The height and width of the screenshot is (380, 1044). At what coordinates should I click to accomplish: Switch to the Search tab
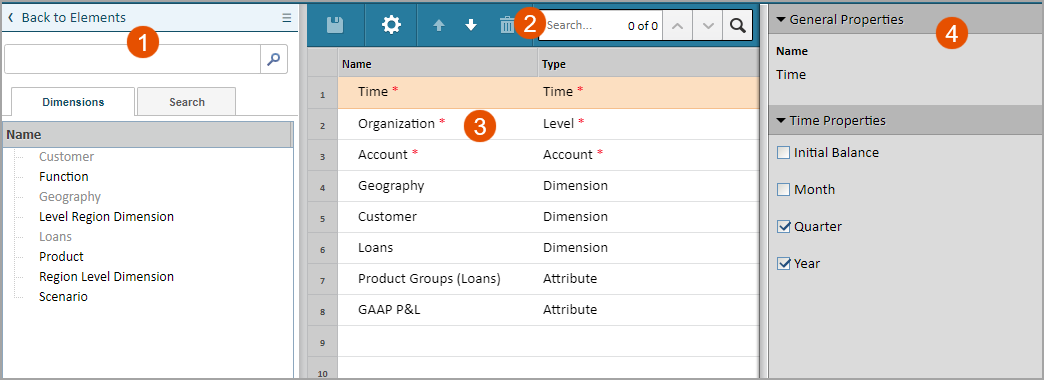point(186,102)
